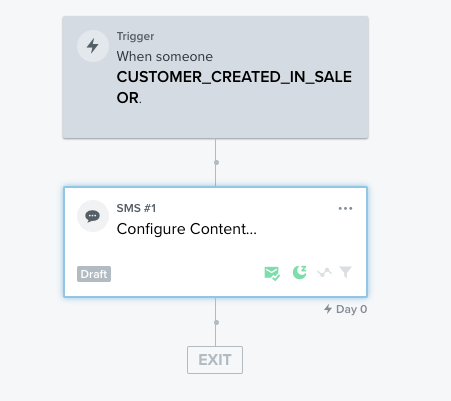Select the EXIT node
The width and height of the screenshot is (451, 401).
pos(215,360)
